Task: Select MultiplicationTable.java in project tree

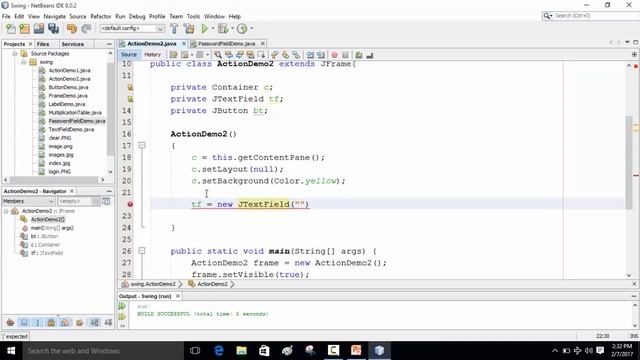Action: pyautogui.click(x=75, y=113)
